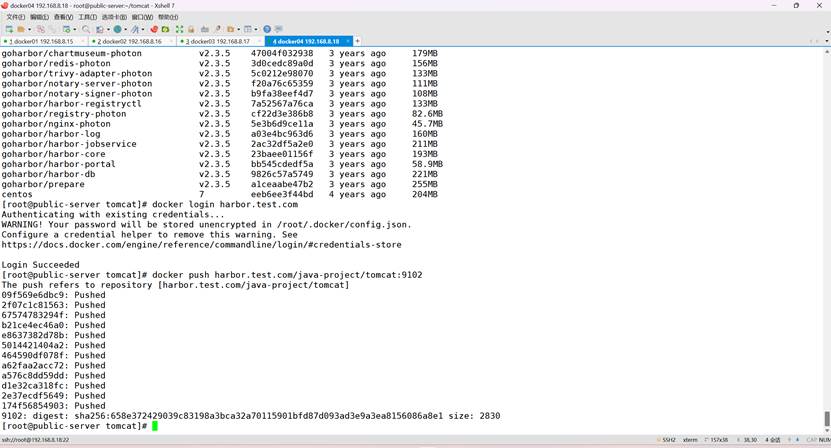This screenshot has width=831, height=448.
Task: Expand the globe encoding dropdown arrow
Action: (x=126, y=29)
